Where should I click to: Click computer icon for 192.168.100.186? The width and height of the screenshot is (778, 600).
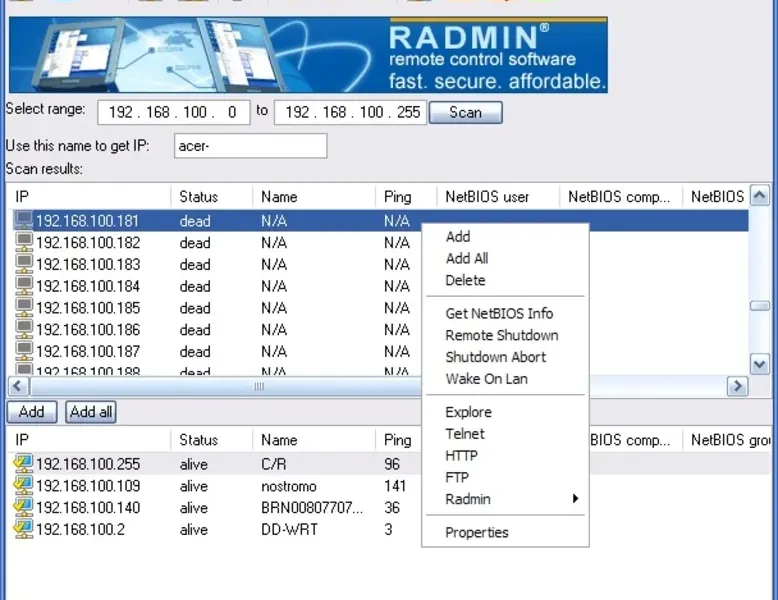[23, 330]
